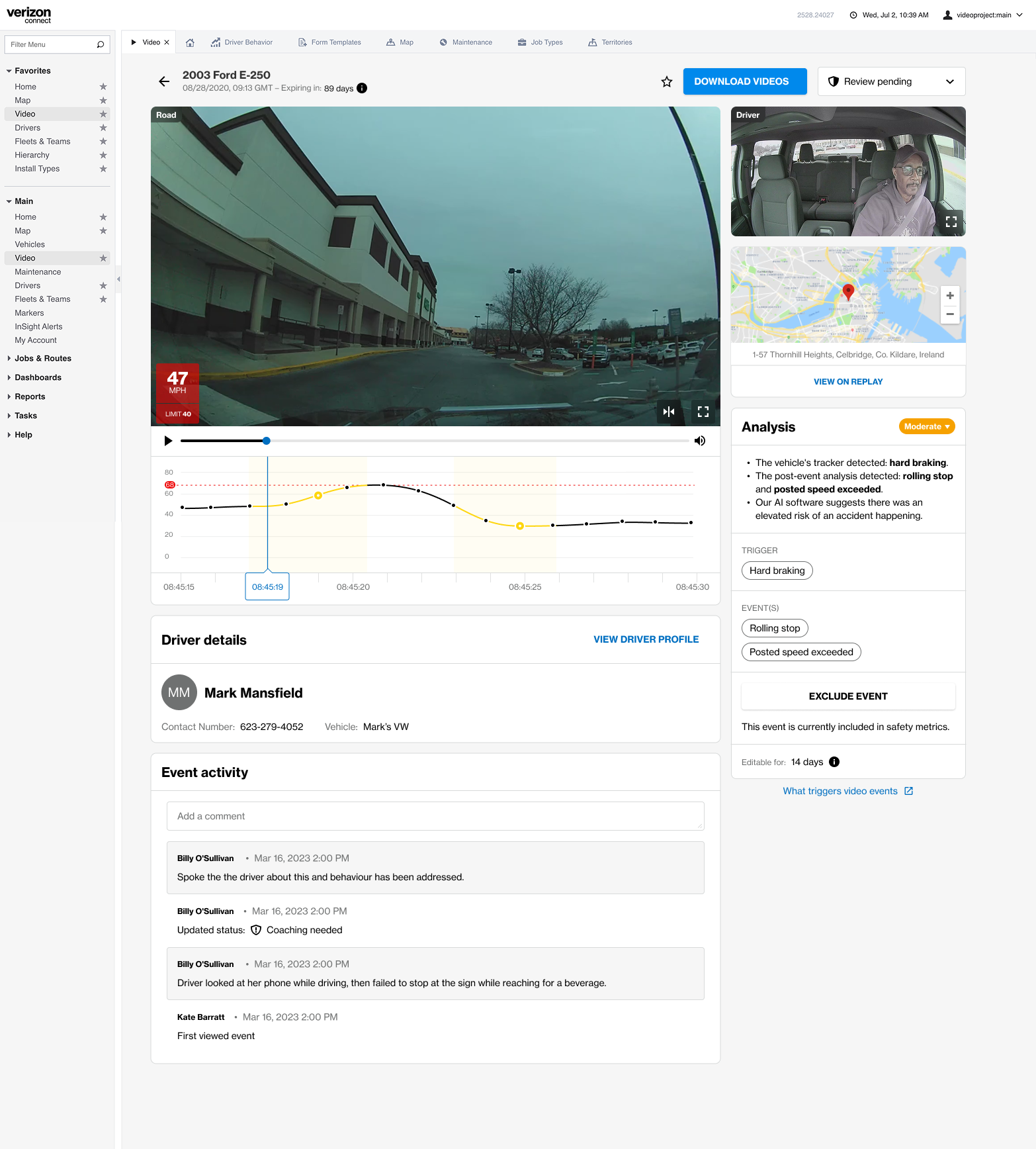
Task: Toggle favorite star for Video in Main
Action: (x=103, y=258)
